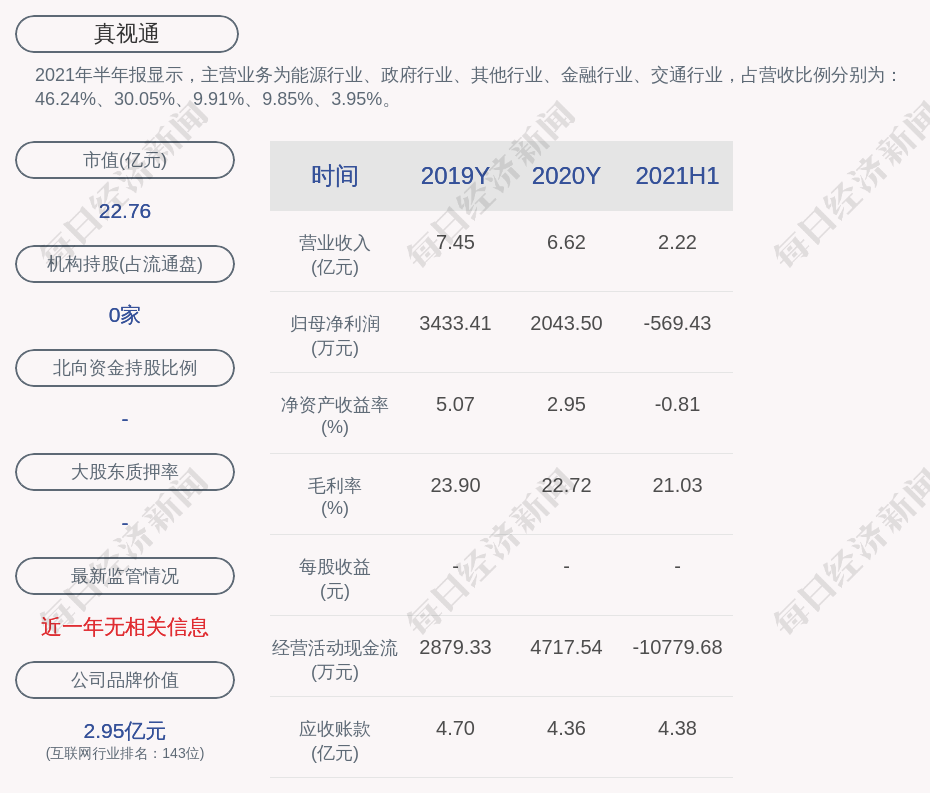930x793 pixels.
Task: Click the -10779.68 cash flow value
Action: 677,647
